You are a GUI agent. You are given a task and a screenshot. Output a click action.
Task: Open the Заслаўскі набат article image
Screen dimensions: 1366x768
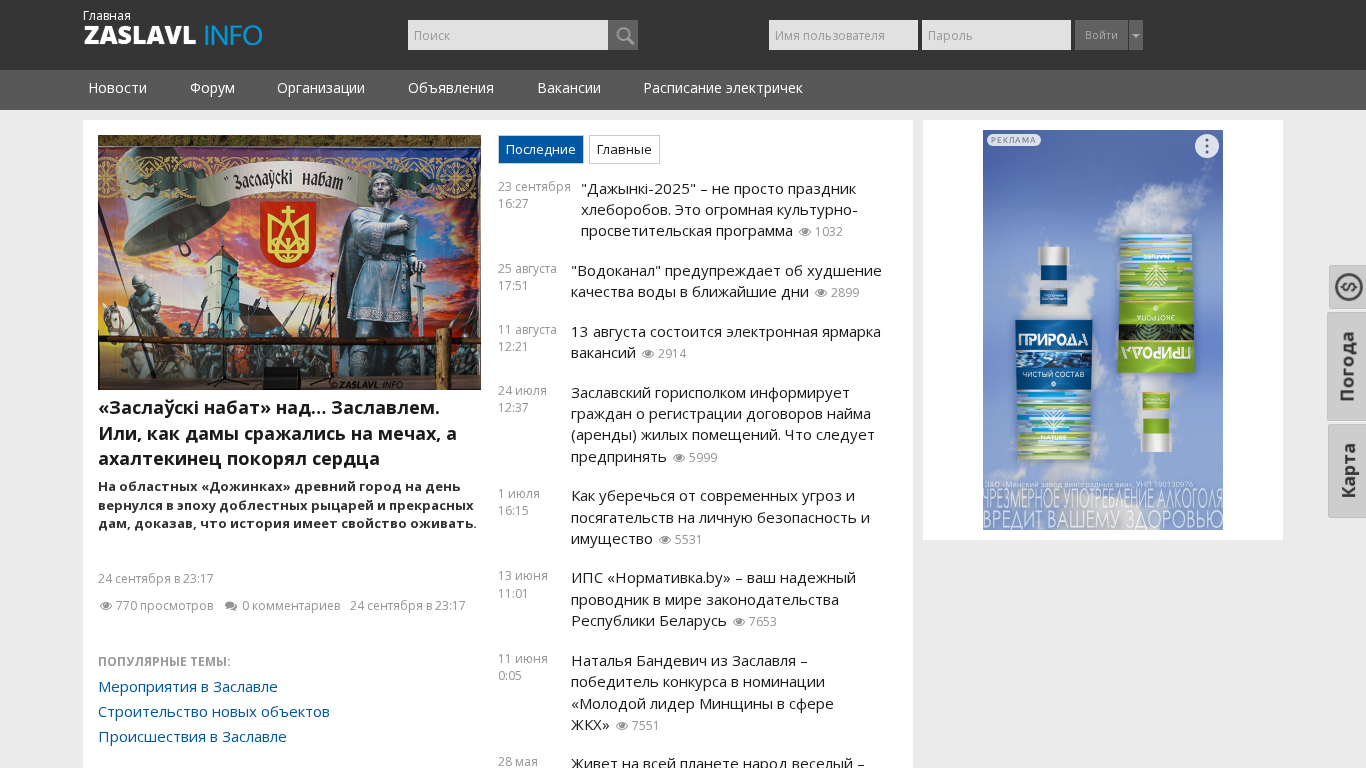tap(289, 262)
